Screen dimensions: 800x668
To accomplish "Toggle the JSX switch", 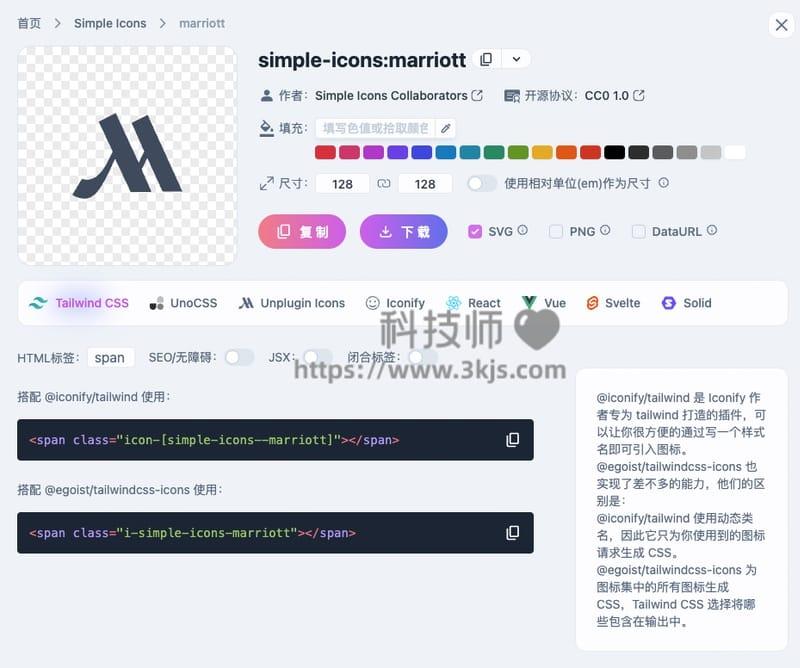I will point(317,357).
